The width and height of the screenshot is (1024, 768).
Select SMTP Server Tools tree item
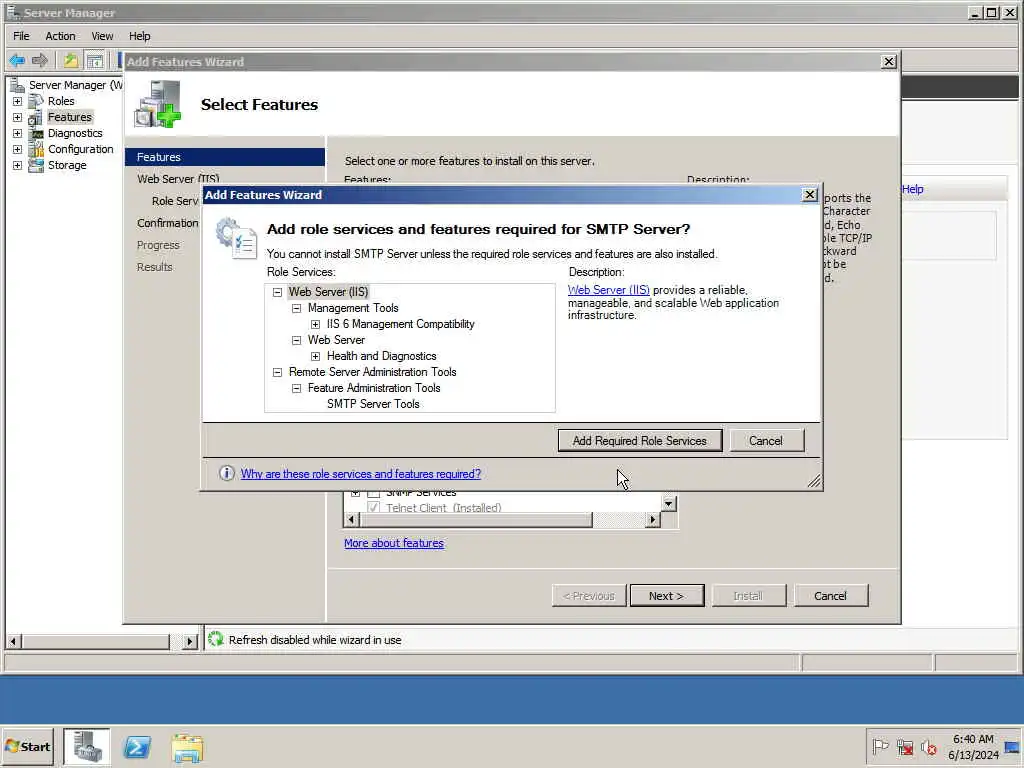[373, 404]
